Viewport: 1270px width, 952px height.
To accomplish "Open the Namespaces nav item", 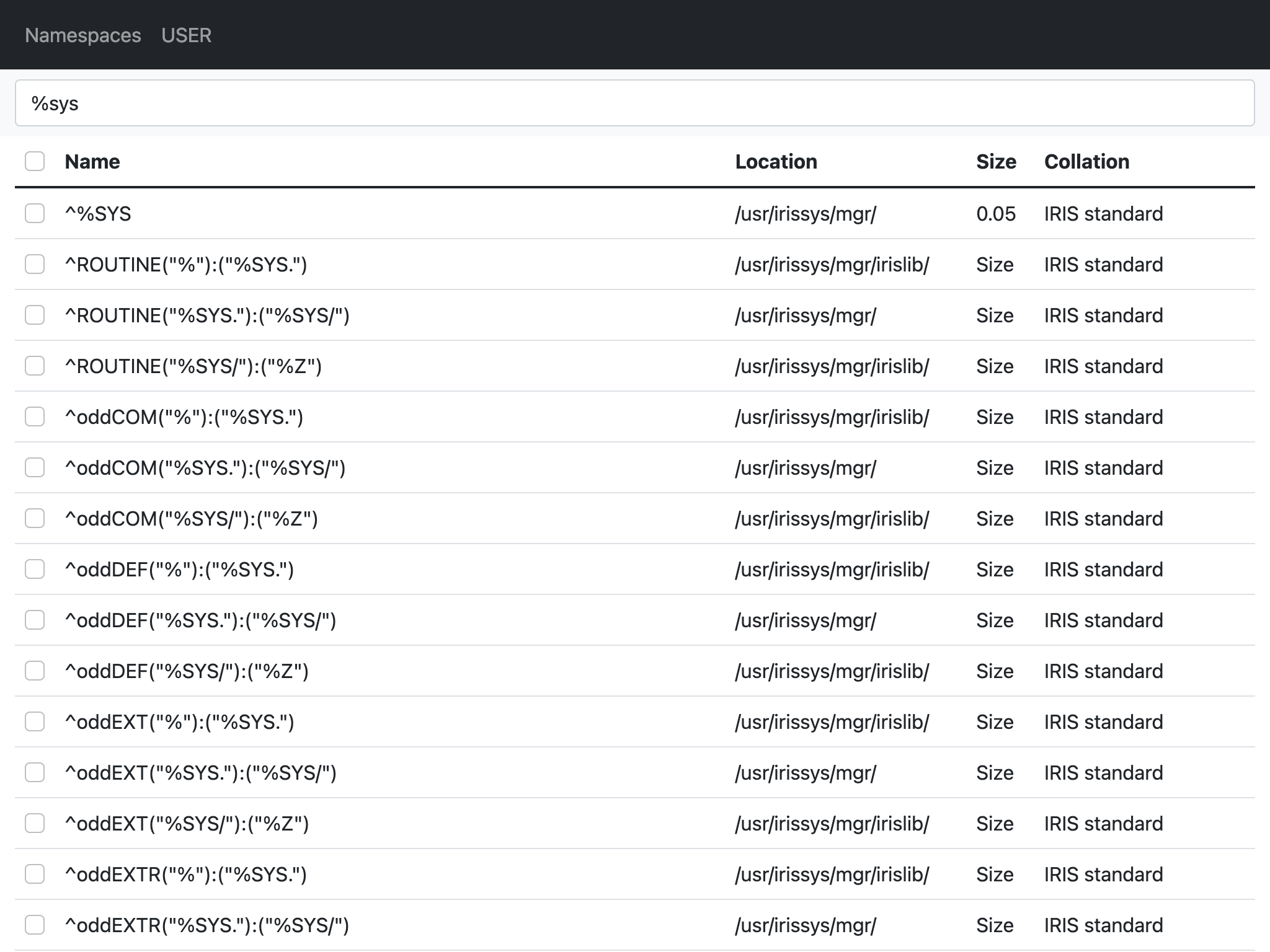I will click(x=83, y=35).
